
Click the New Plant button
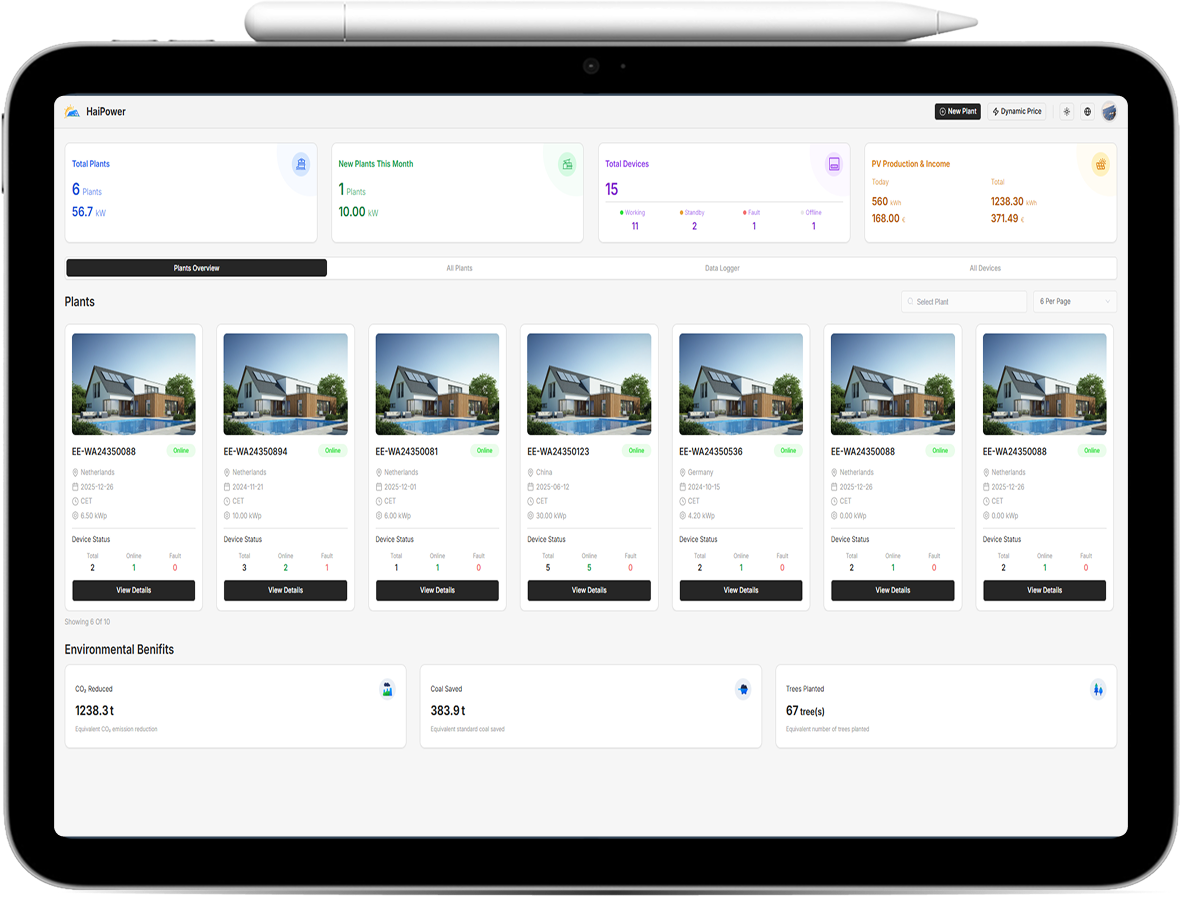tap(957, 112)
